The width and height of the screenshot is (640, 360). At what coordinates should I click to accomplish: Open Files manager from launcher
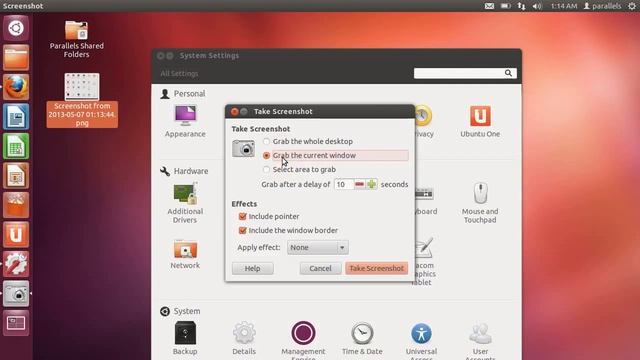[16, 58]
